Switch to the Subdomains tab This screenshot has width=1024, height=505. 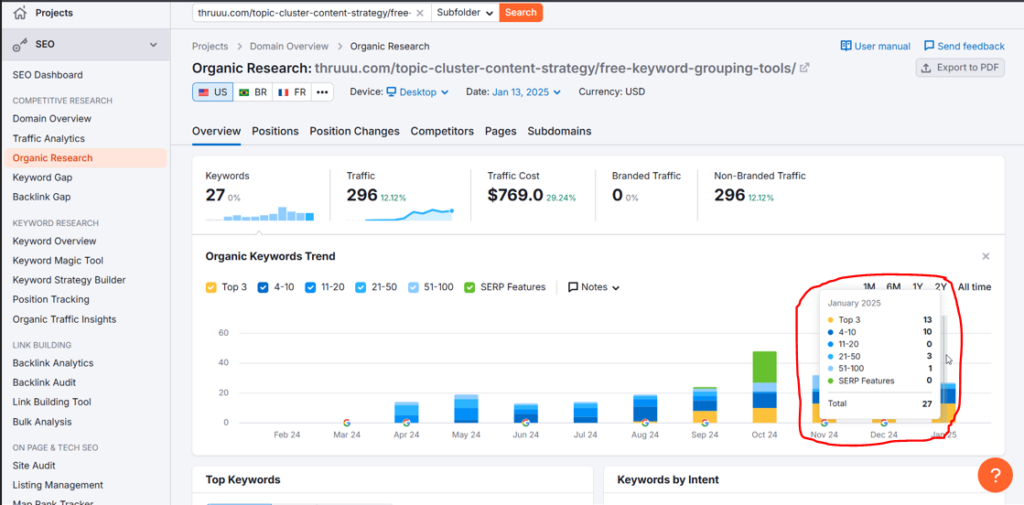click(x=559, y=131)
